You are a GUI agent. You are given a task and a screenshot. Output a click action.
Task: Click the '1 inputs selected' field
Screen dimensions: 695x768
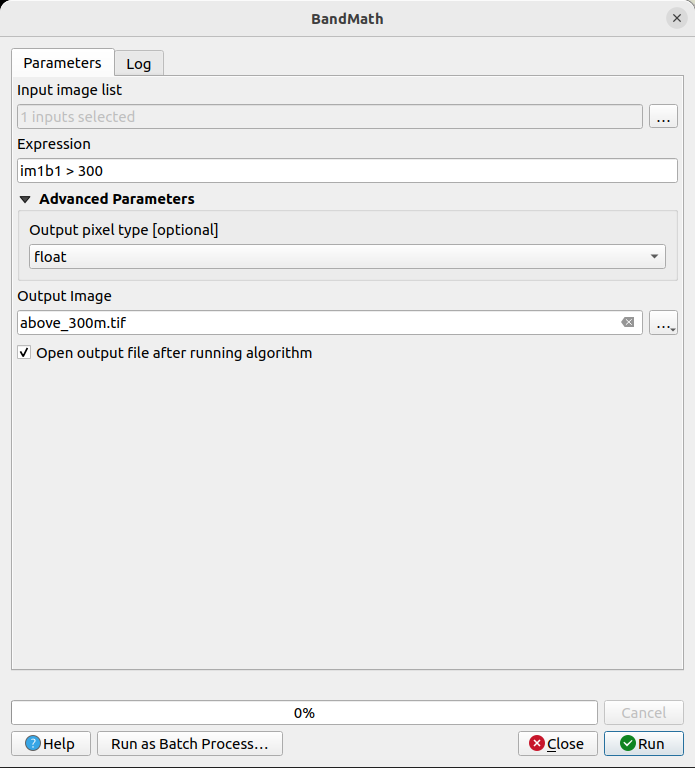pos(329,117)
